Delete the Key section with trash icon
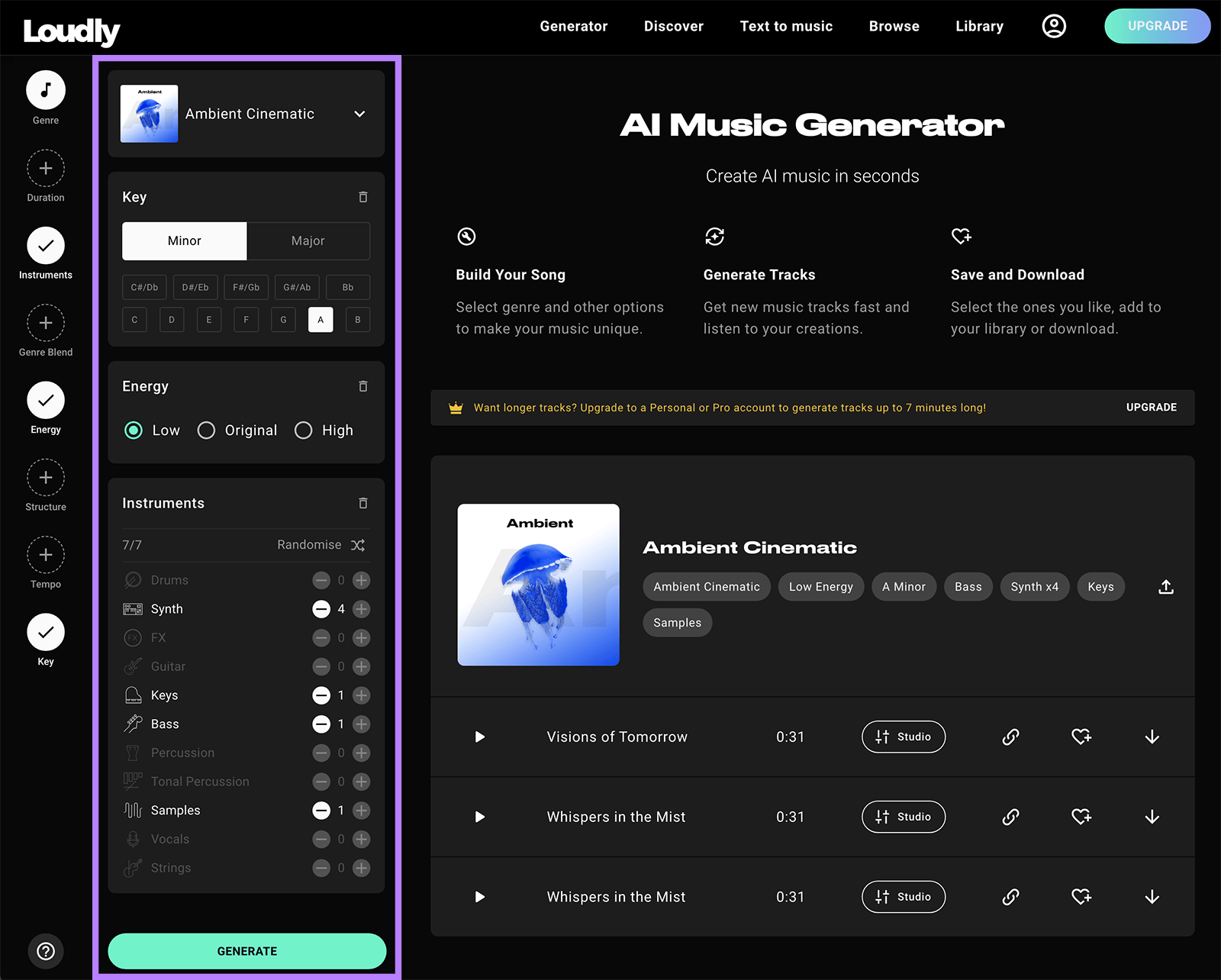Viewport: 1221px width, 980px height. (x=363, y=197)
